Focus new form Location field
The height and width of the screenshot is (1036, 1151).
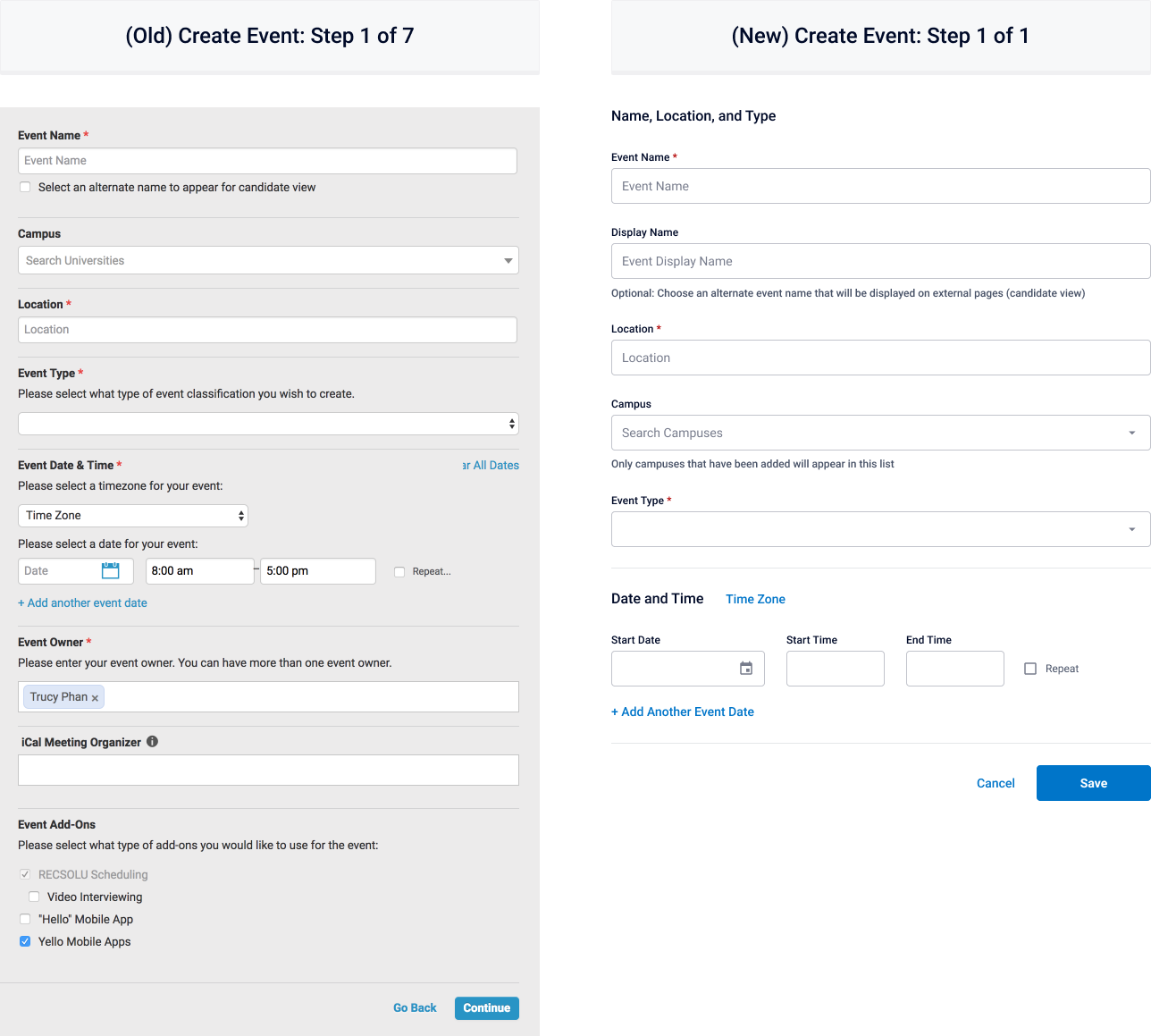881,358
